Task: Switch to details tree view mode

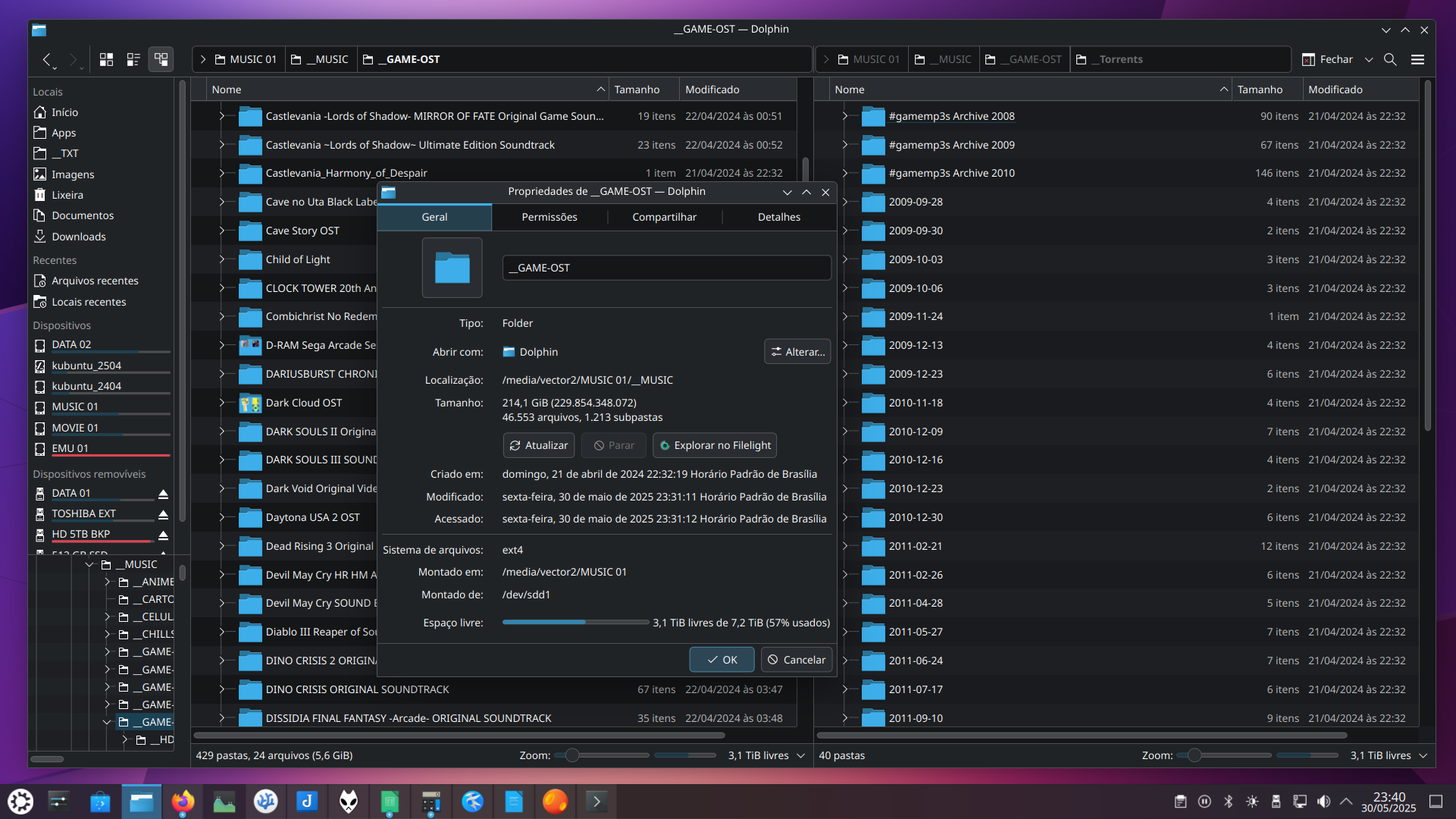Action: (161, 59)
